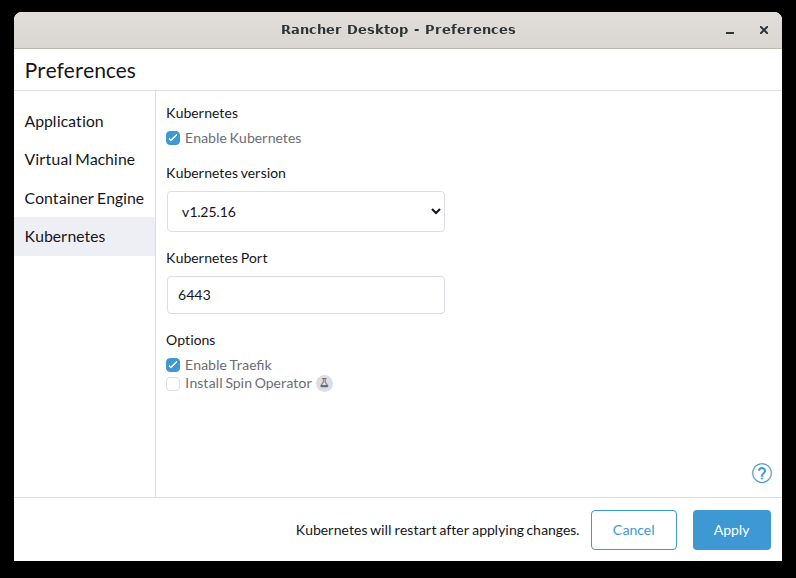
Task: Click the 'Kubernetes Port' field label
Action: (217, 258)
